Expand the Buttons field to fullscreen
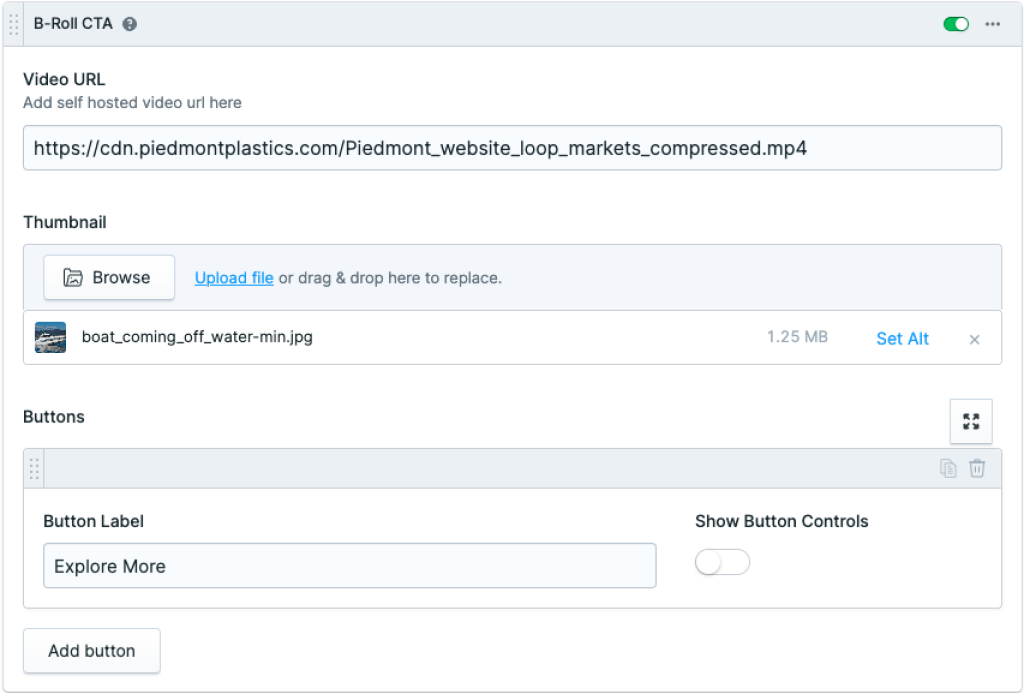This screenshot has height=693, width=1024. pos(970,421)
